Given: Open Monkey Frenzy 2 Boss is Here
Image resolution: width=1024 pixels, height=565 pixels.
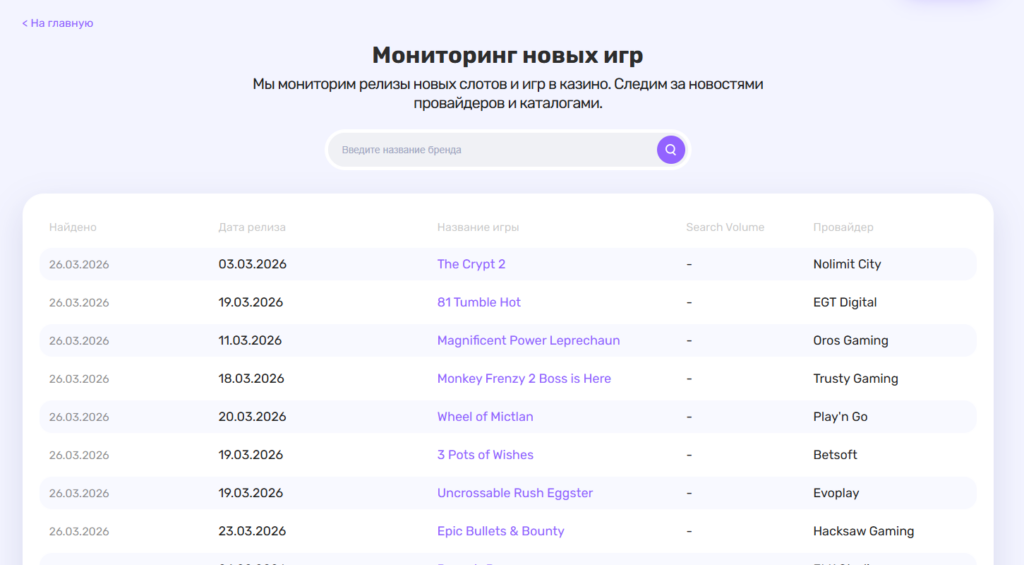Looking at the screenshot, I should (x=524, y=379).
